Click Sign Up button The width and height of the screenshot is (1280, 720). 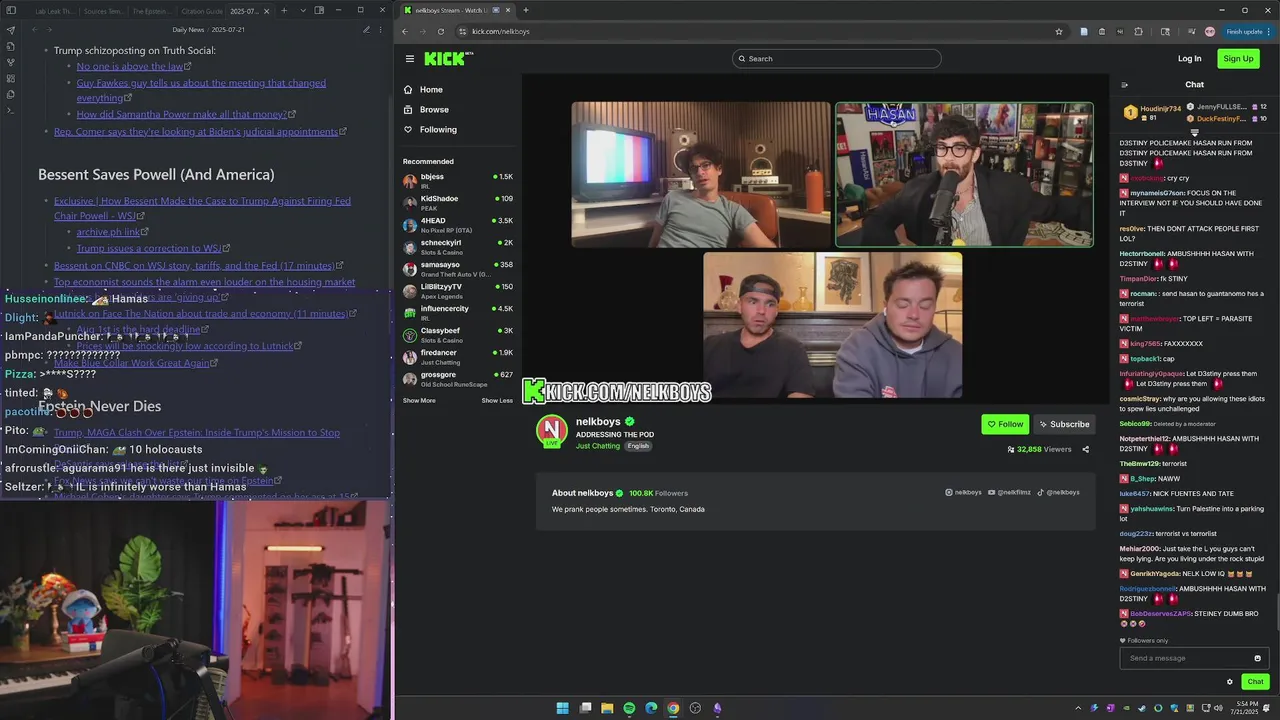(x=1238, y=59)
